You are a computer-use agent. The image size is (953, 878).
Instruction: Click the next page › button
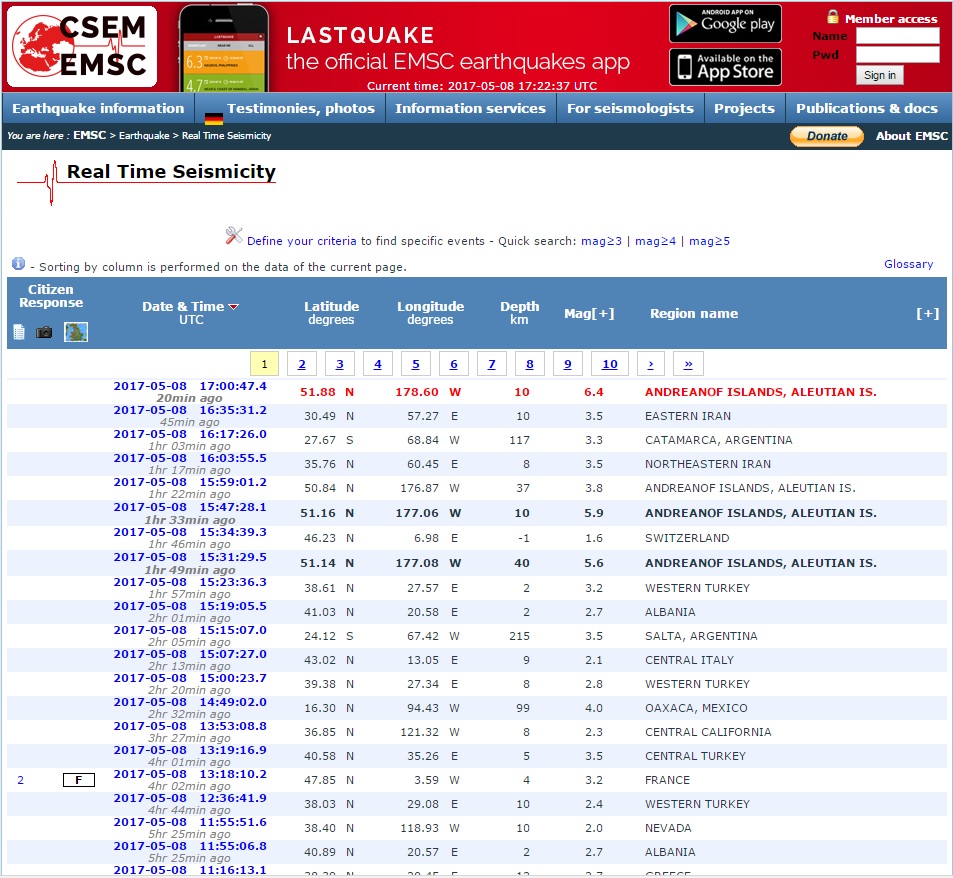650,364
